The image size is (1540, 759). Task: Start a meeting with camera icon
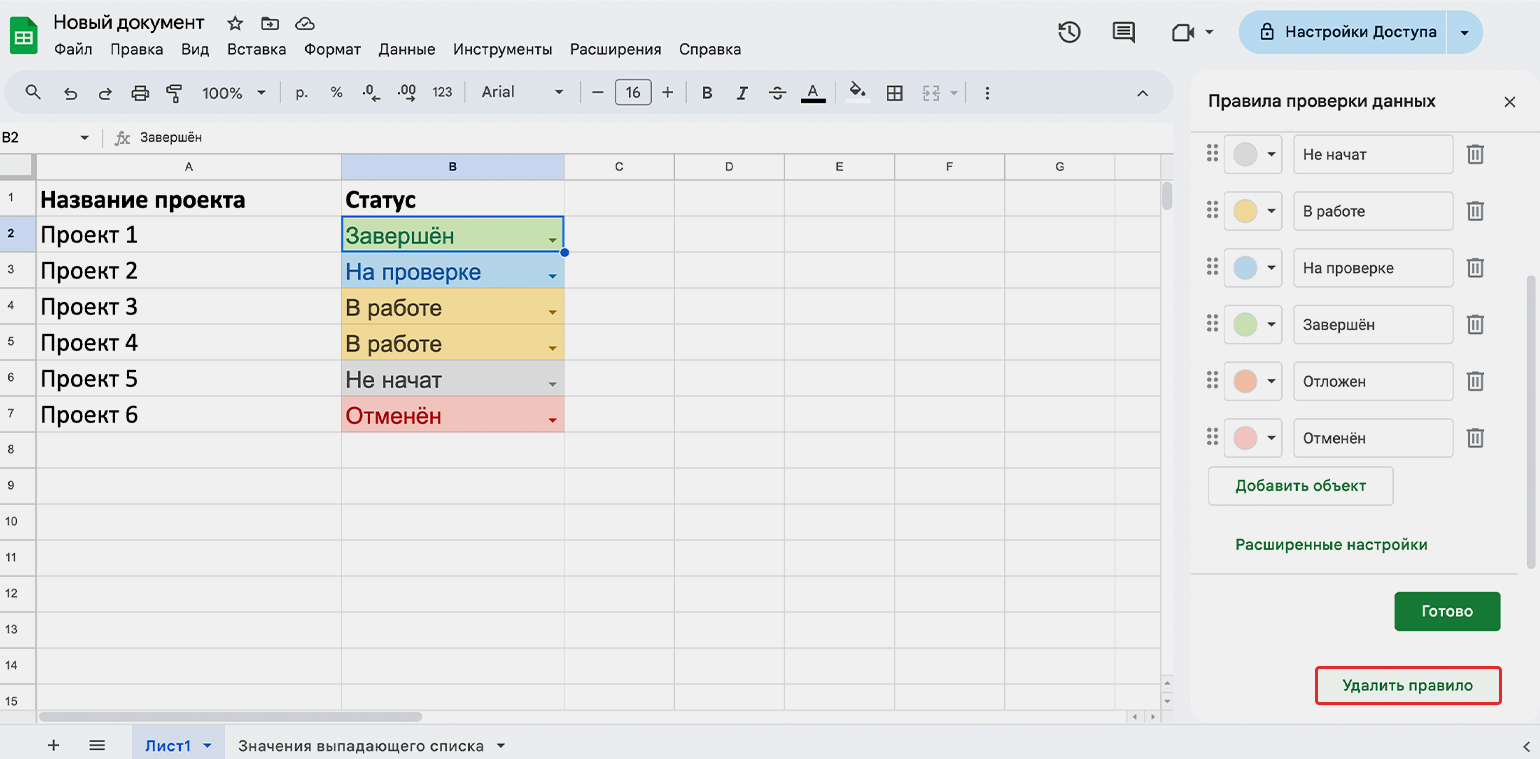tap(1183, 32)
